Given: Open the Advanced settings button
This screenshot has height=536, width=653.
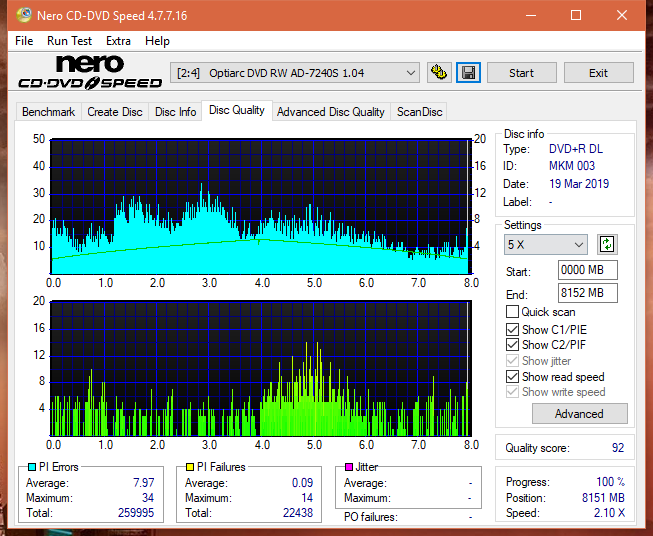Looking at the screenshot, I should point(579,414).
